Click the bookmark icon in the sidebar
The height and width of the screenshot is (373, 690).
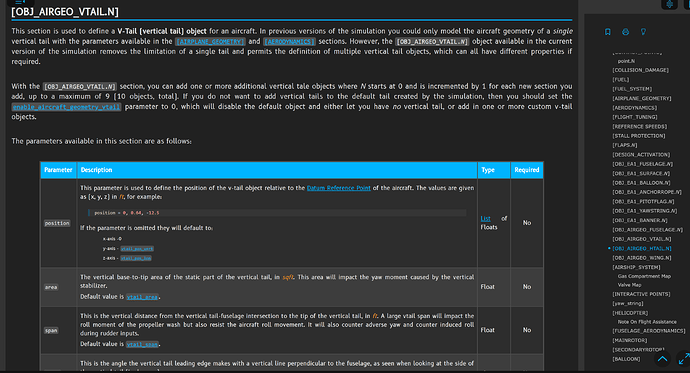point(608,32)
